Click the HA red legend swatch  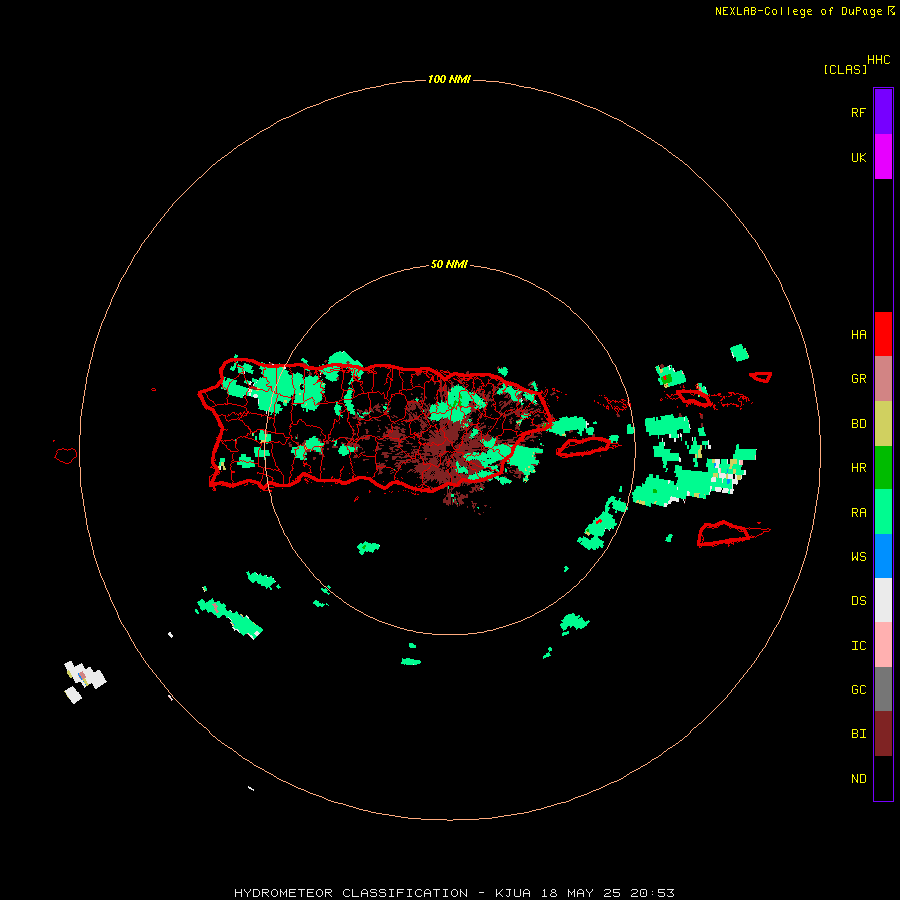[x=883, y=334]
